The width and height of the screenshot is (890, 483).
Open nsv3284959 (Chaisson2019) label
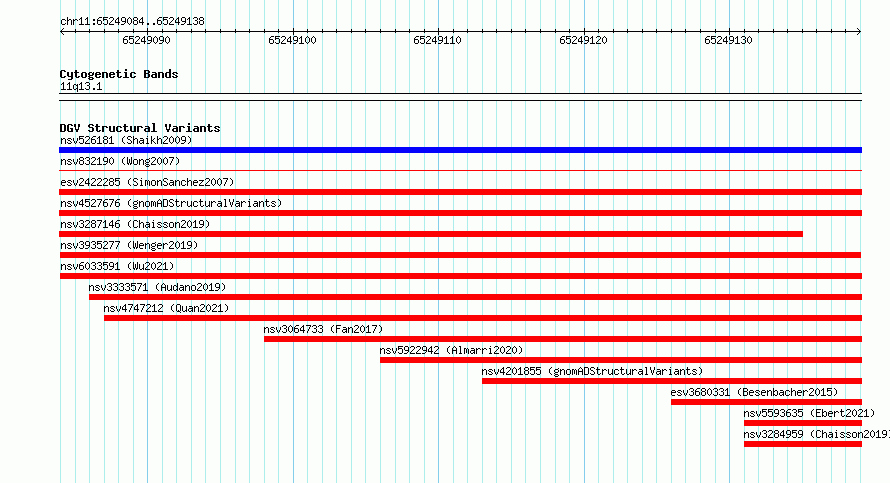click(x=816, y=434)
